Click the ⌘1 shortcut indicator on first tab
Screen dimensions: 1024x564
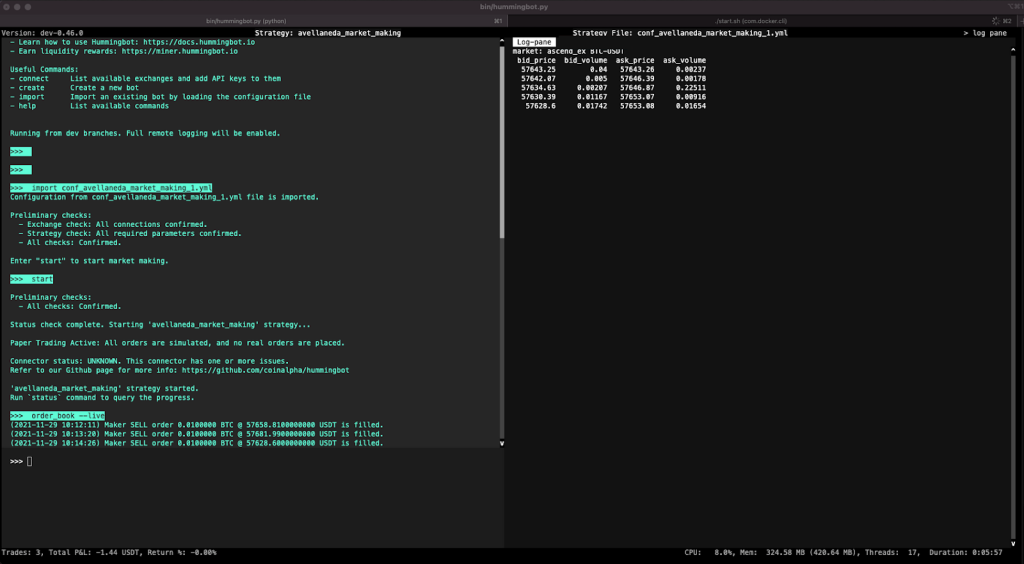[x=497, y=20]
